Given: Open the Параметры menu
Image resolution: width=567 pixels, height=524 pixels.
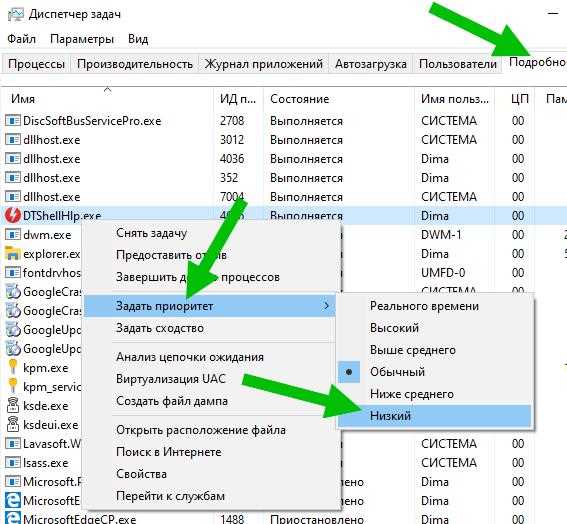Looking at the screenshot, I should [x=82, y=39].
